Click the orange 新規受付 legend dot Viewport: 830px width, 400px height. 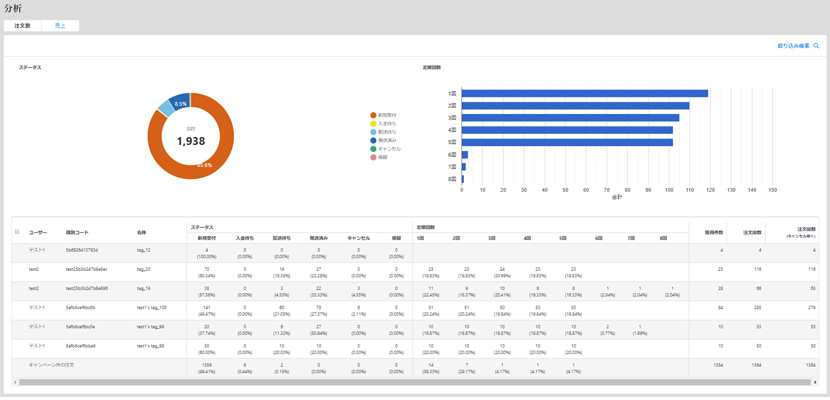click(372, 115)
